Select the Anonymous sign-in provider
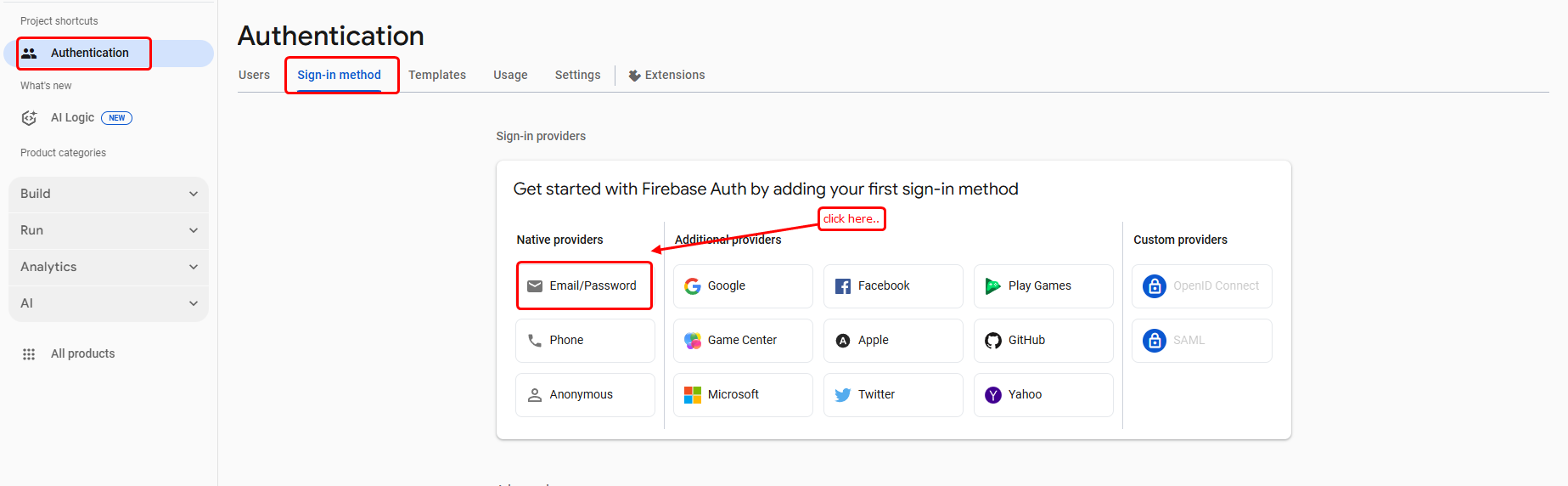Viewport: 1568px width, 486px height. click(584, 395)
